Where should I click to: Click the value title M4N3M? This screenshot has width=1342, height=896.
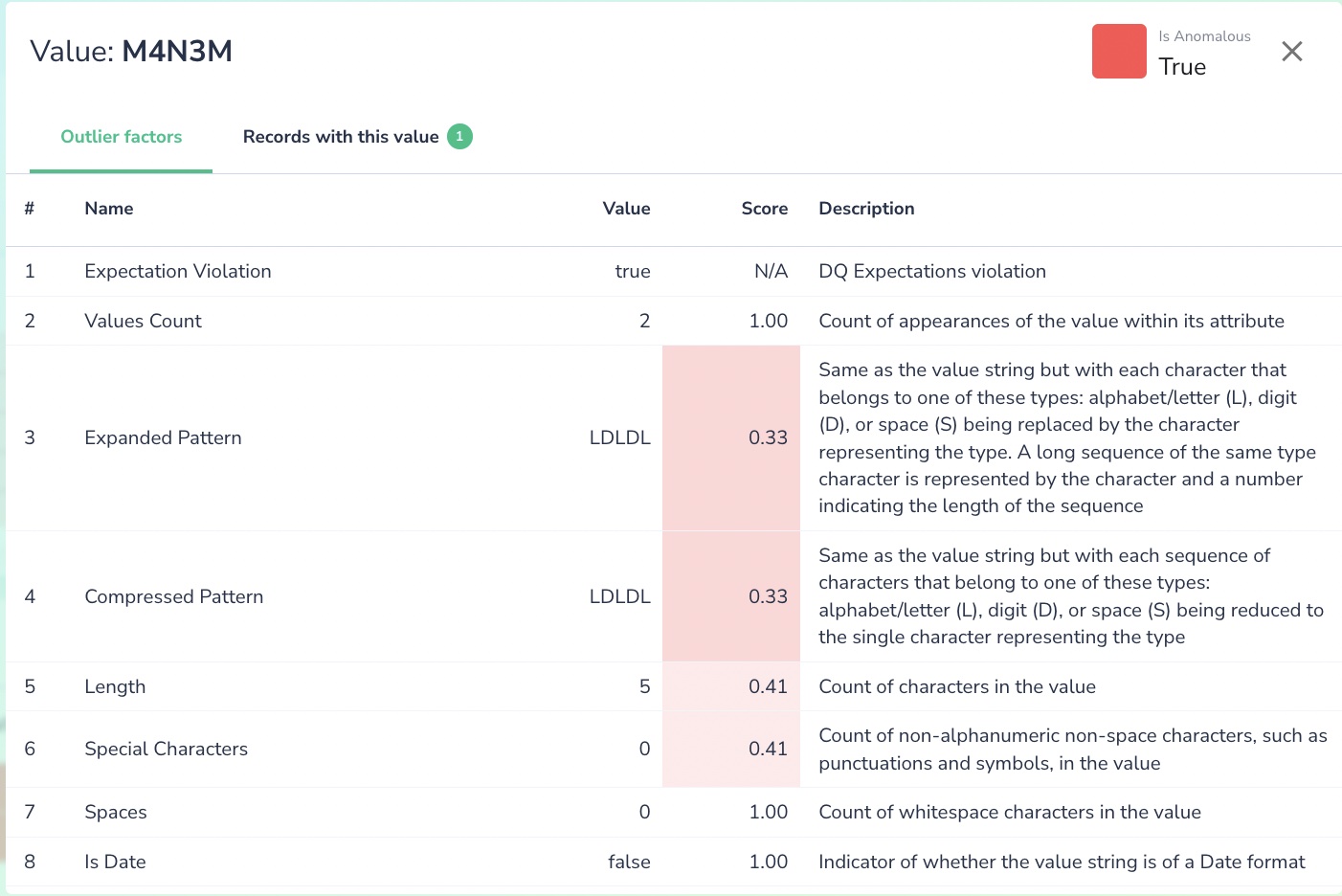coord(177,51)
